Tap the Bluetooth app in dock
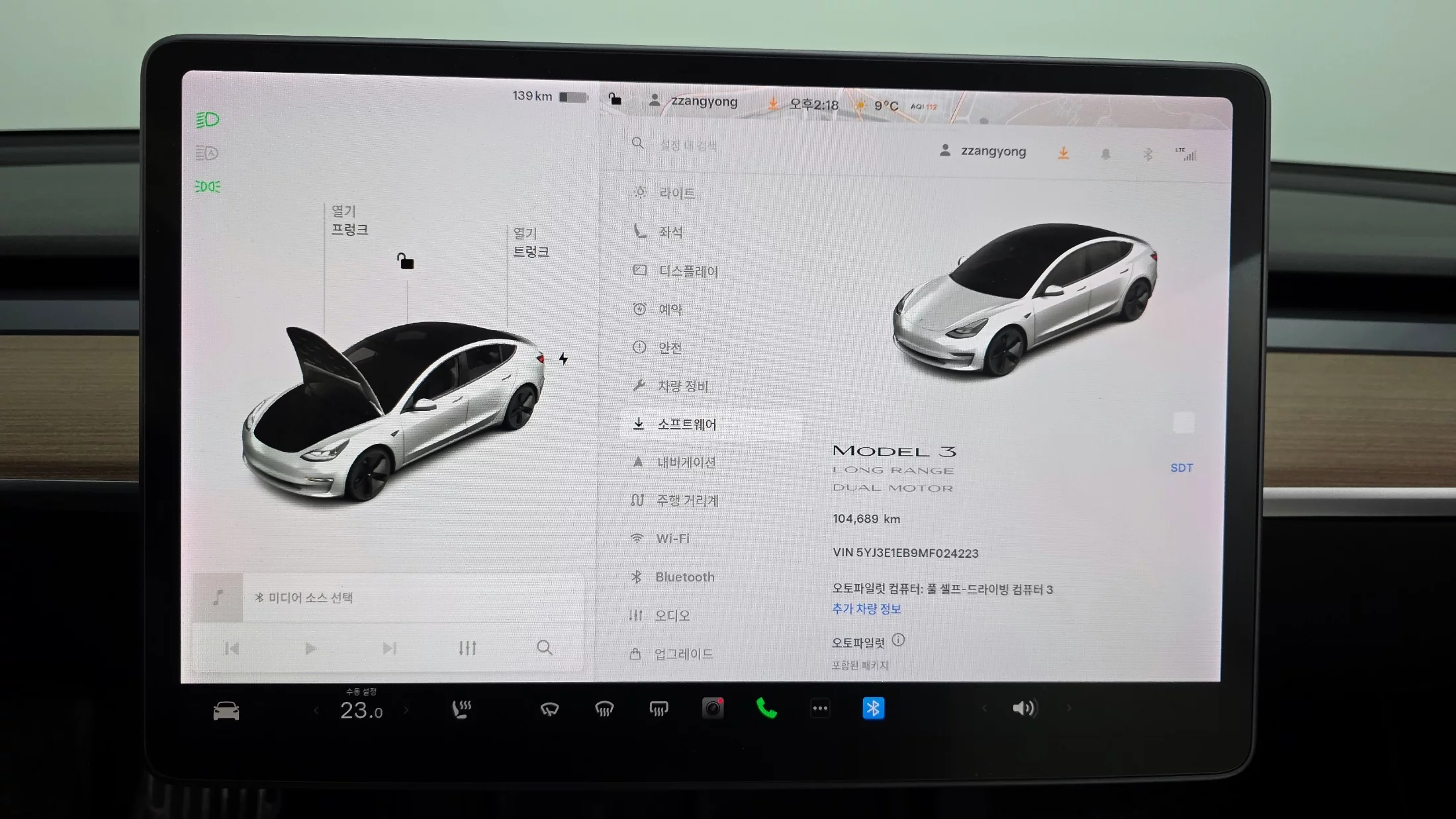 tap(873, 709)
